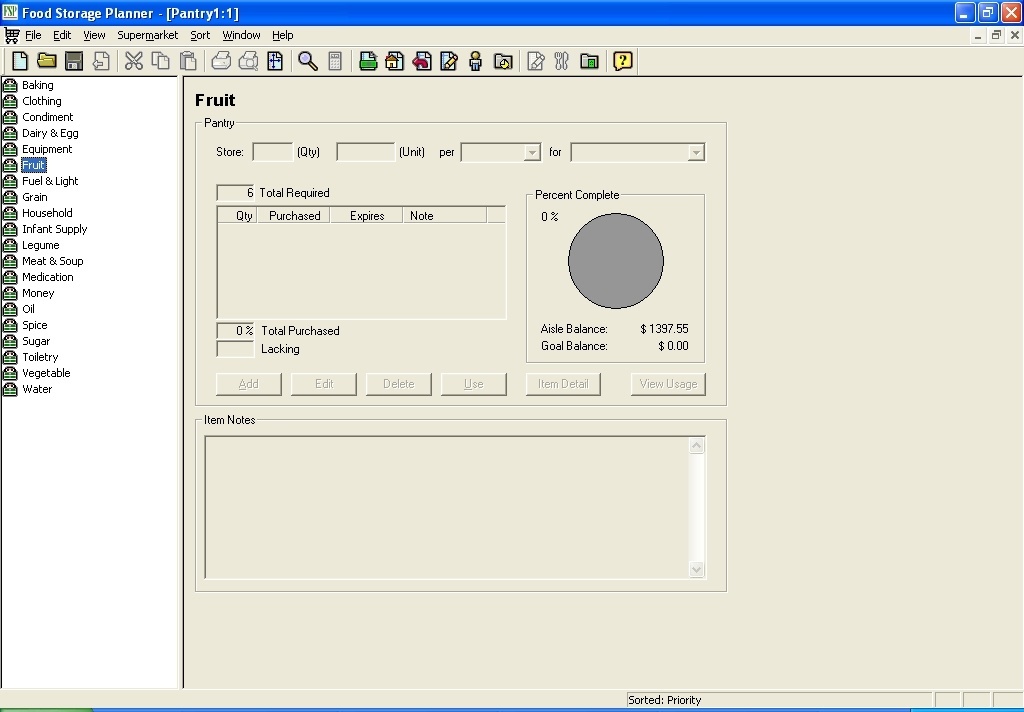Open the for dropdown in Pantry section
The height and width of the screenshot is (712, 1024).
(637, 152)
